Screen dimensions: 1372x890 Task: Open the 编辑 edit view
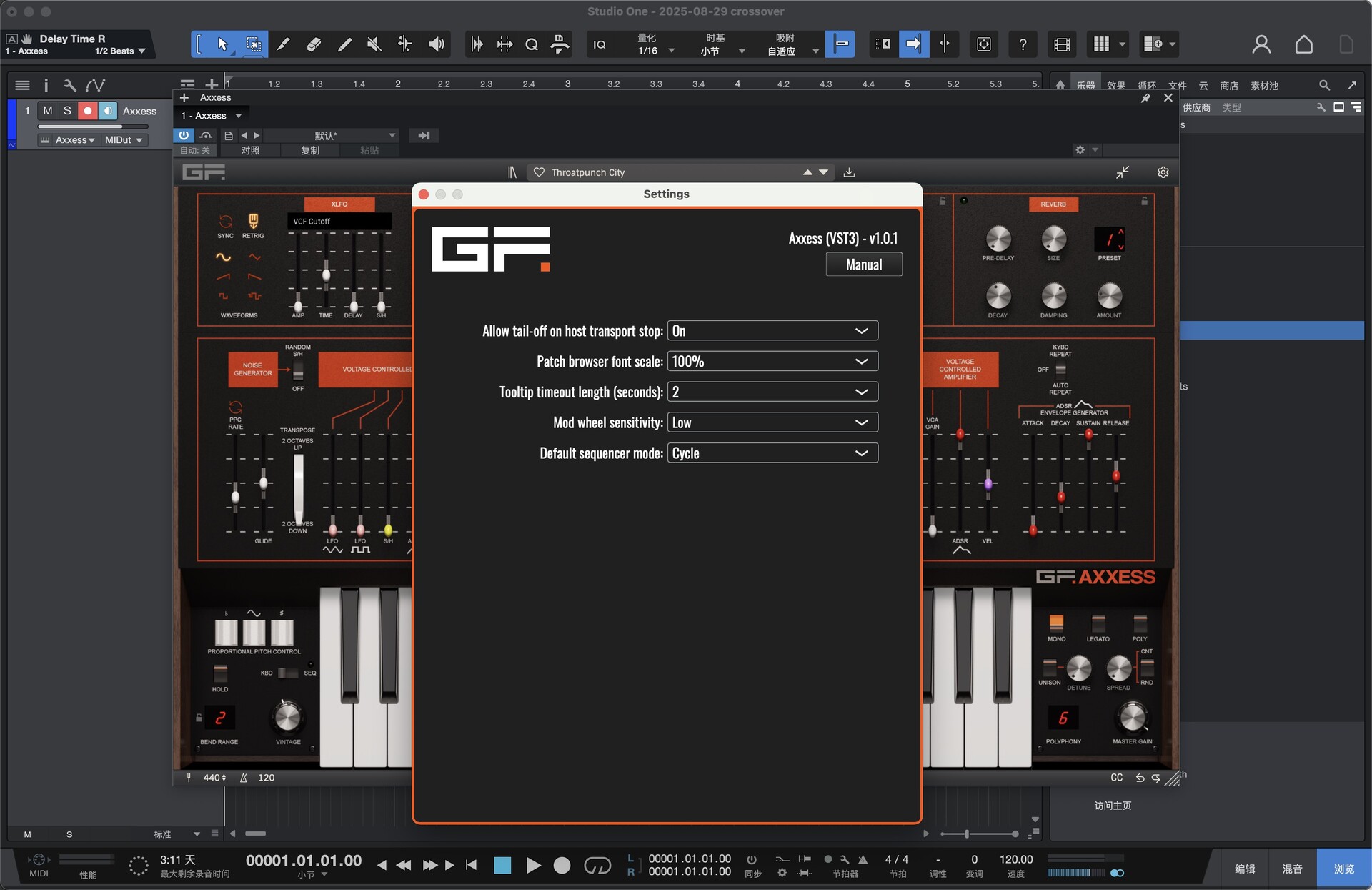click(1245, 869)
